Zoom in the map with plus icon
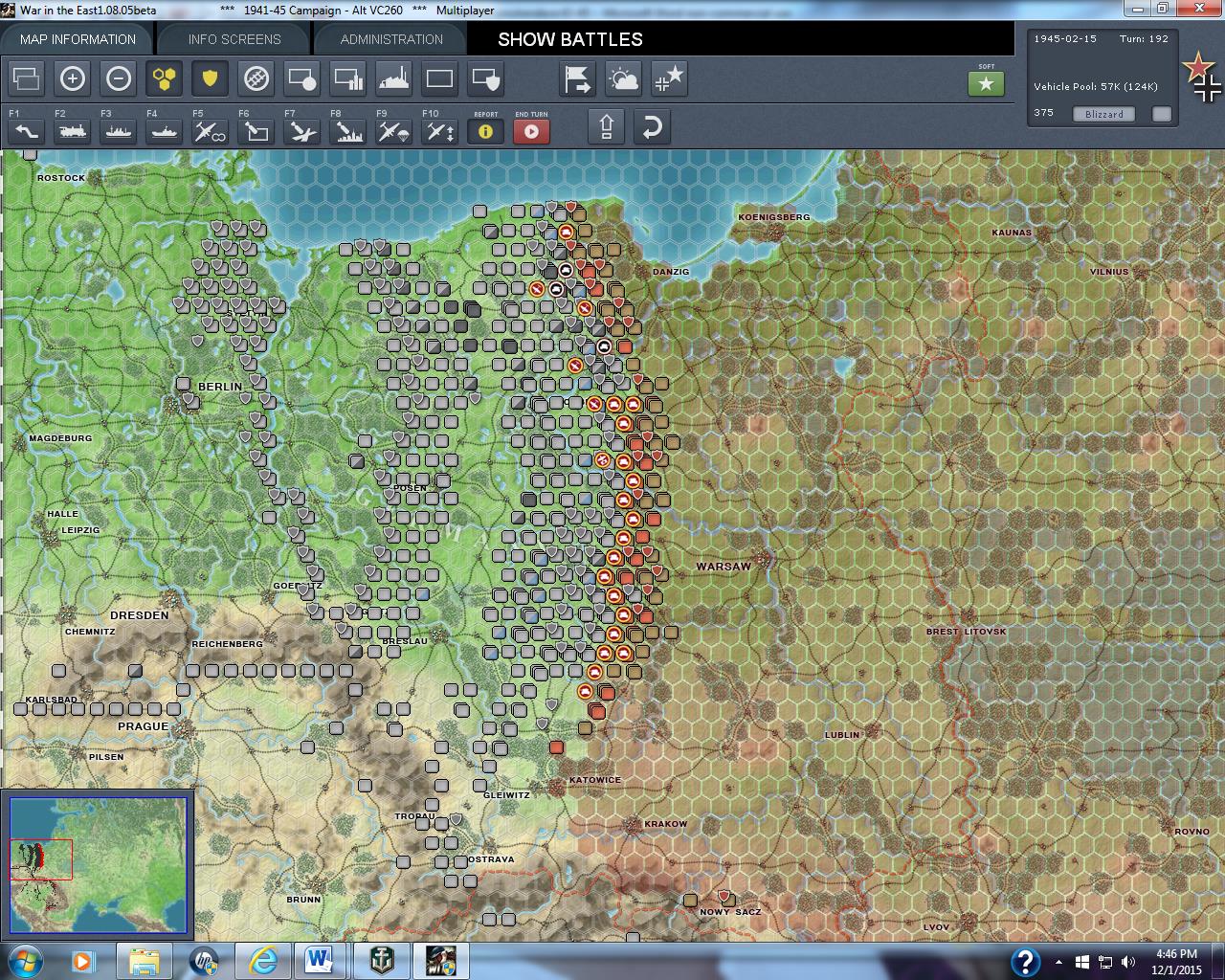 [73, 78]
